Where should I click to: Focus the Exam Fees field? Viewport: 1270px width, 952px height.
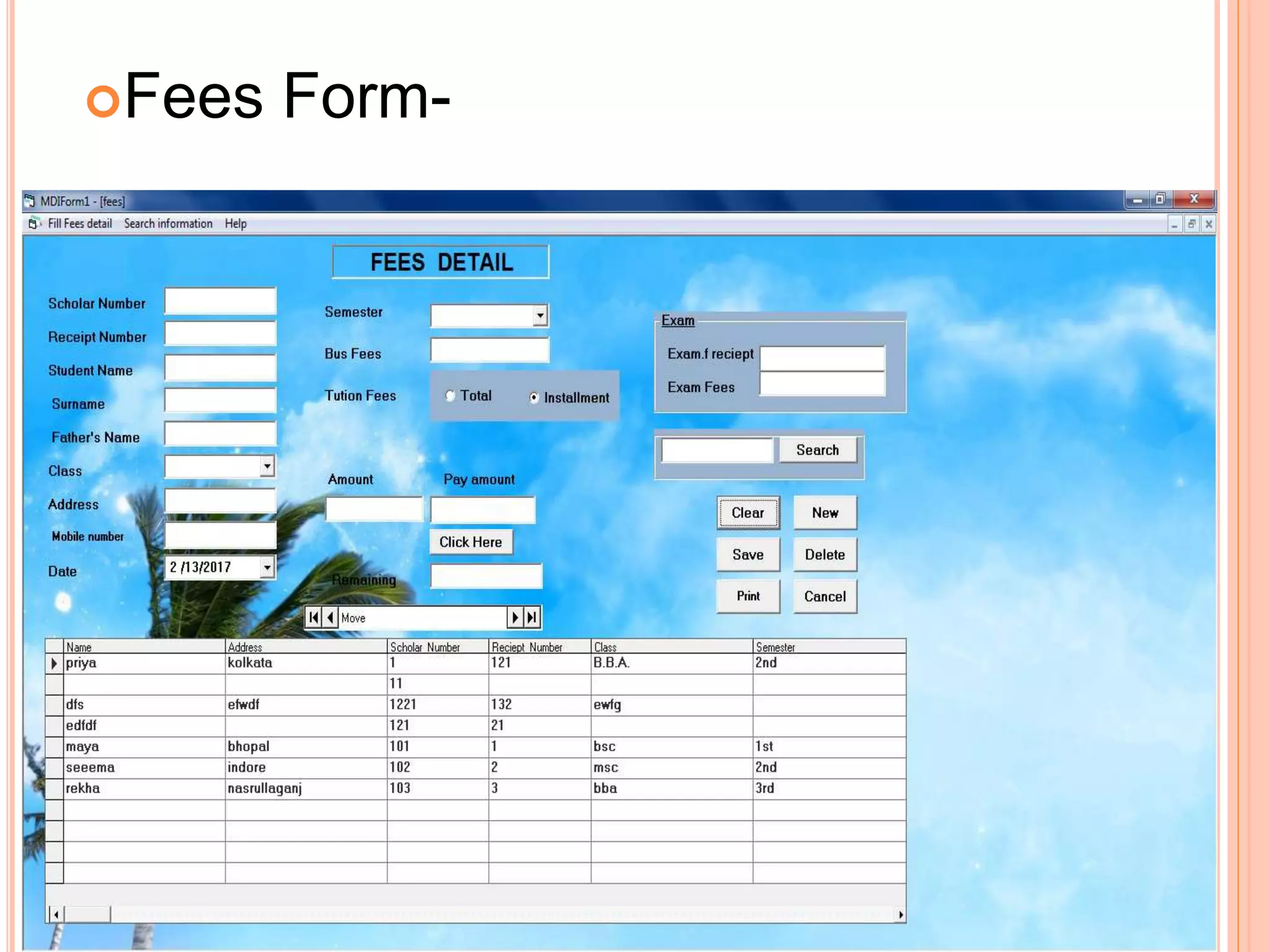[x=822, y=384]
